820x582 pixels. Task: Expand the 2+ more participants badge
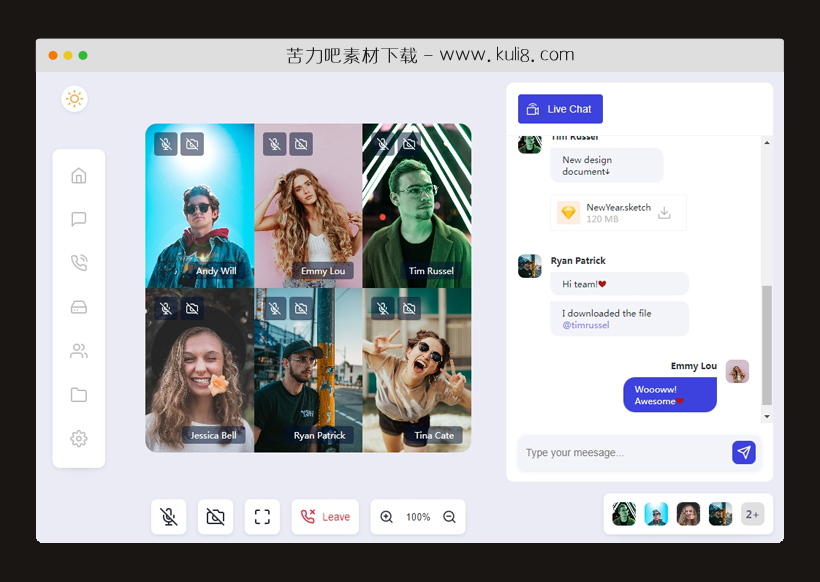[x=752, y=514]
